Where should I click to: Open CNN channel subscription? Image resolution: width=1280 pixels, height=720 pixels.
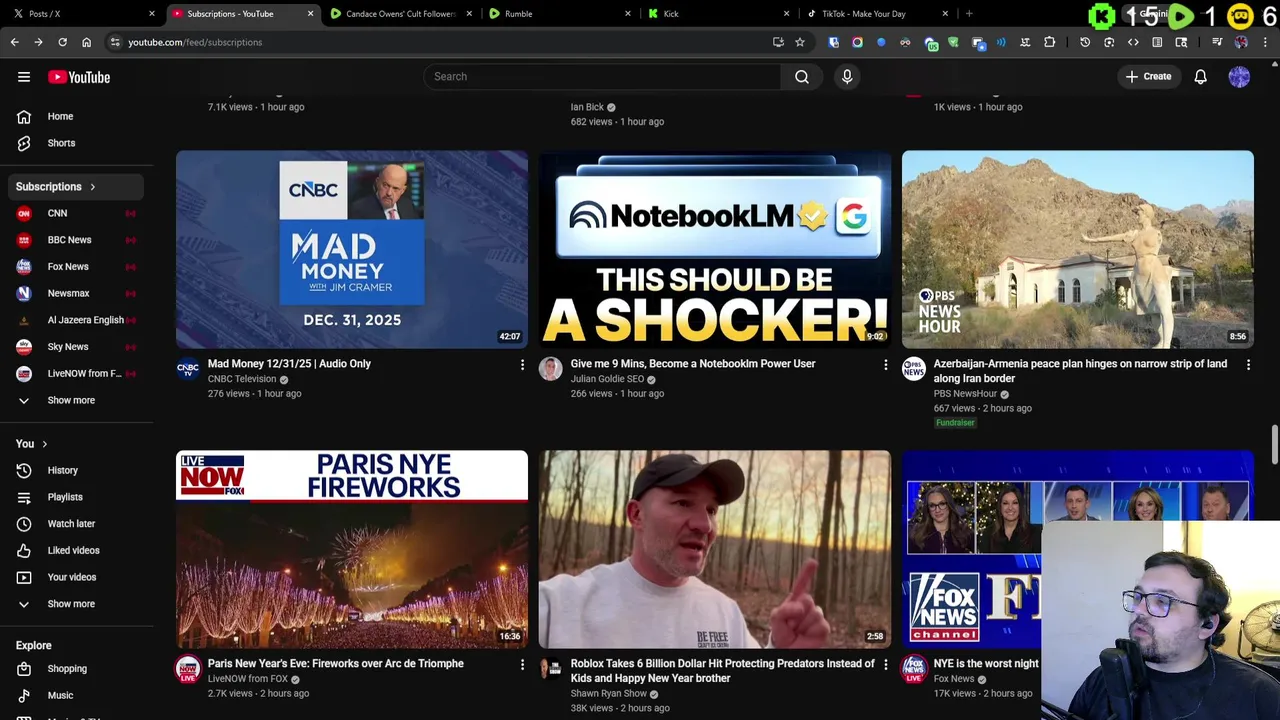pyautogui.click(x=78, y=213)
